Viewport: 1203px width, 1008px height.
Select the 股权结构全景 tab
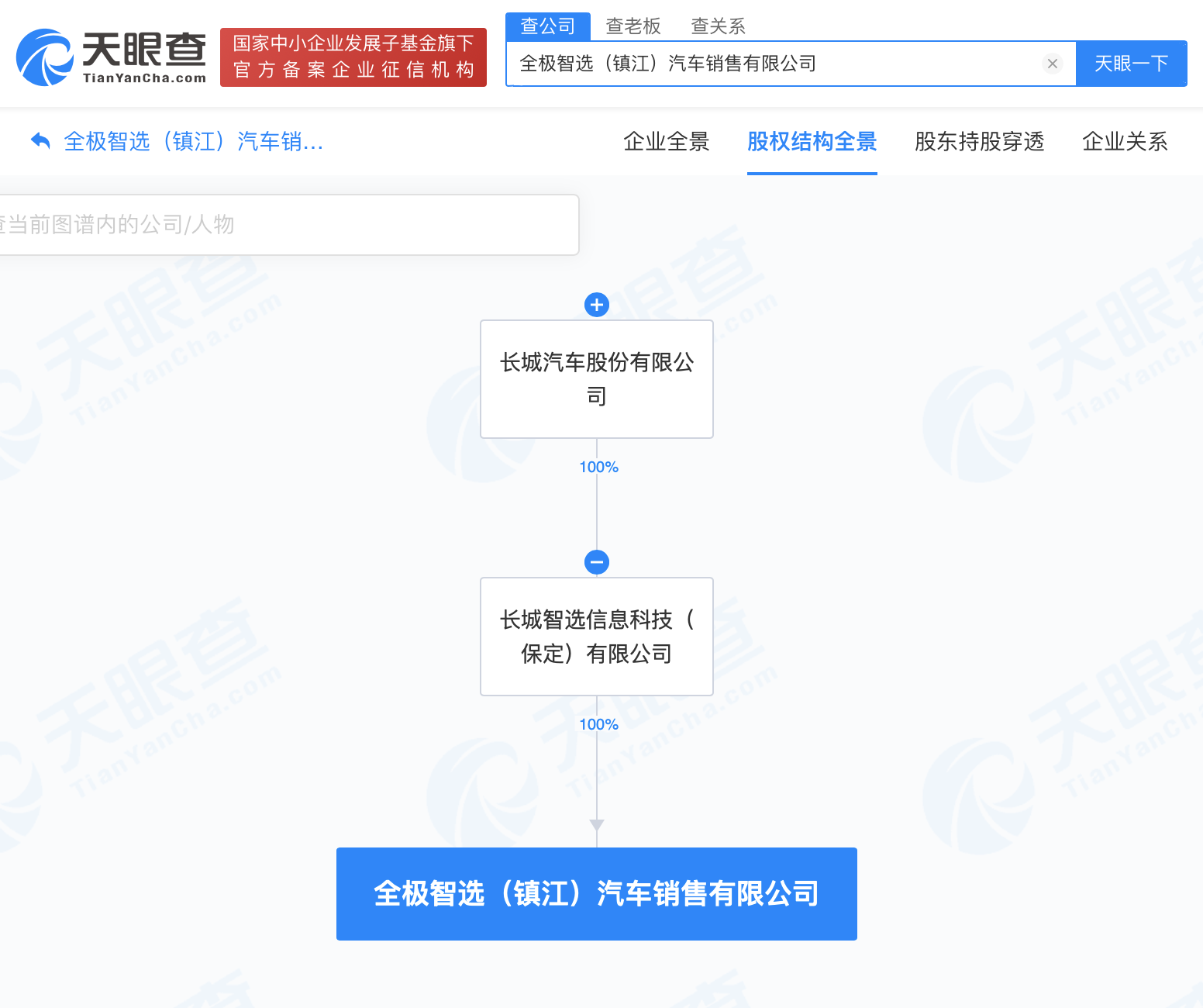click(812, 141)
